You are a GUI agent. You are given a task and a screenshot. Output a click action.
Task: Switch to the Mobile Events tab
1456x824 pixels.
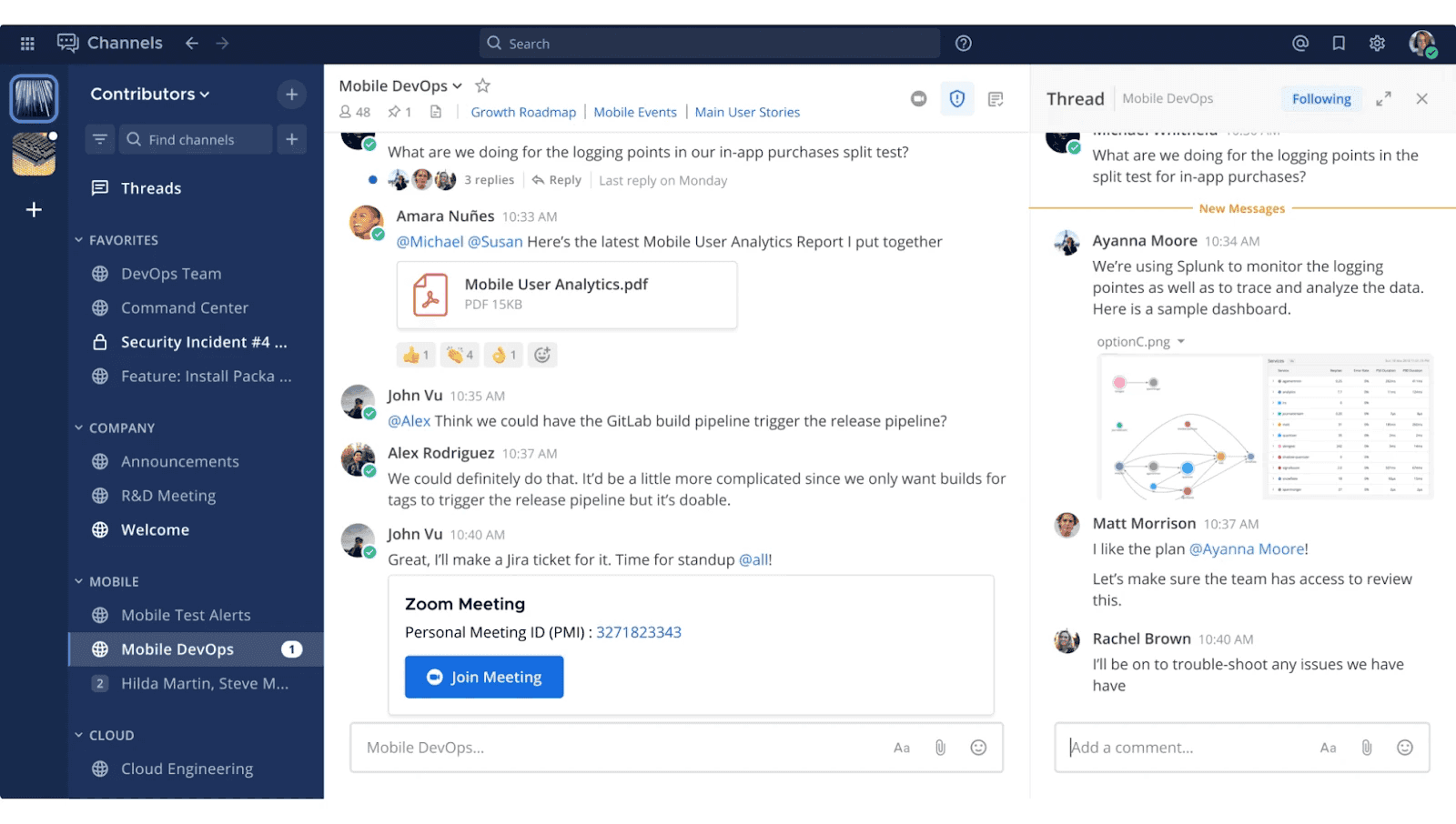pyautogui.click(x=634, y=112)
